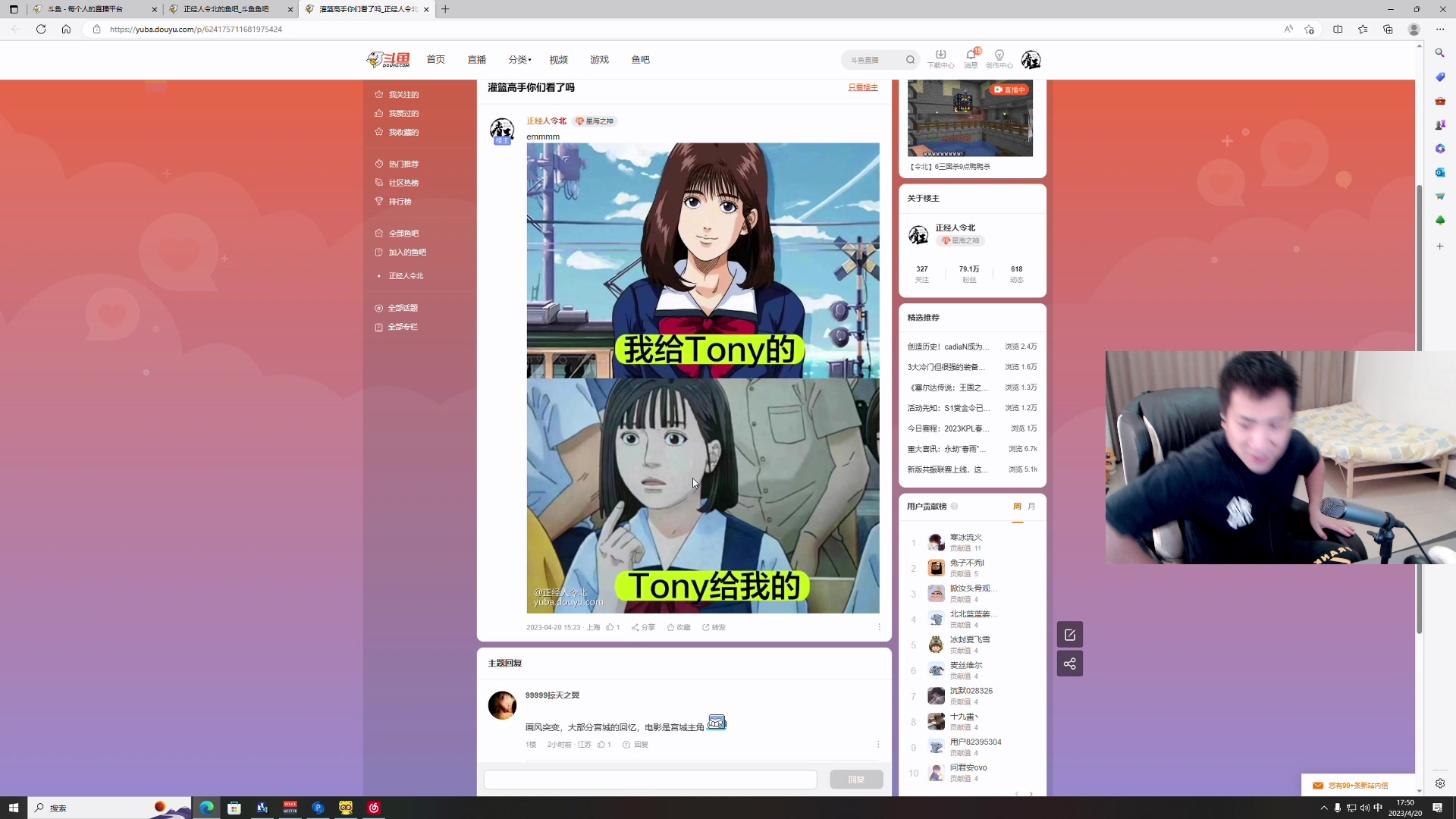Share the main post
The height and width of the screenshot is (819, 1456).
[x=643, y=627]
